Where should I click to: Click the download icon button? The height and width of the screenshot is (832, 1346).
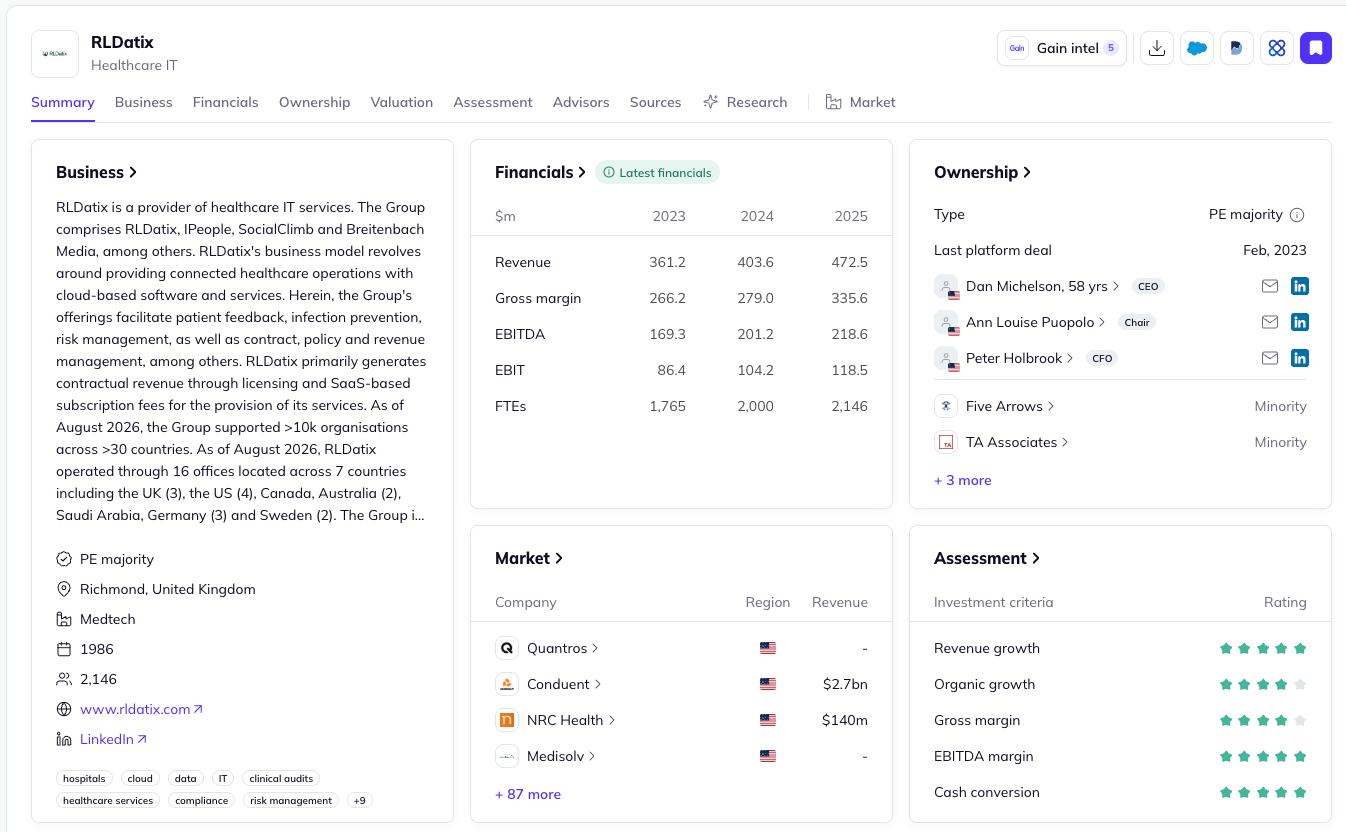(x=1157, y=48)
